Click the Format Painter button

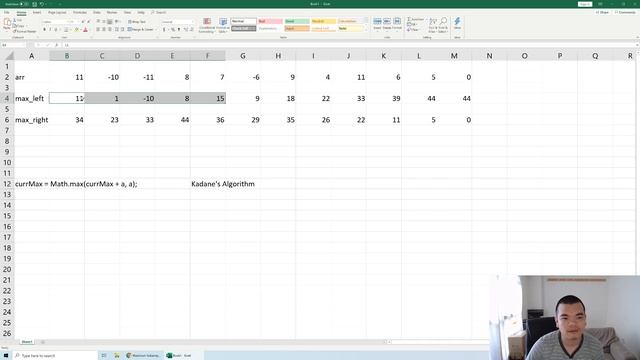[x=24, y=31]
